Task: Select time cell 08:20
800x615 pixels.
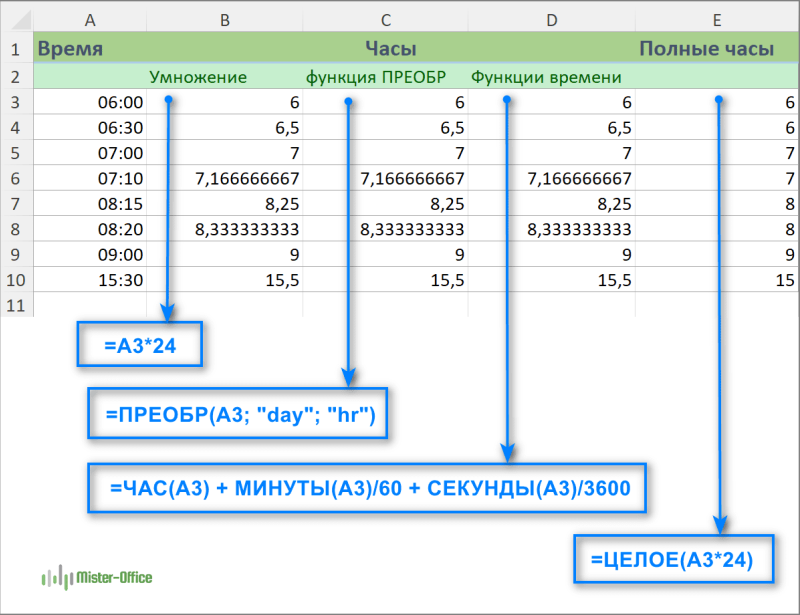Action: pos(90,229)
